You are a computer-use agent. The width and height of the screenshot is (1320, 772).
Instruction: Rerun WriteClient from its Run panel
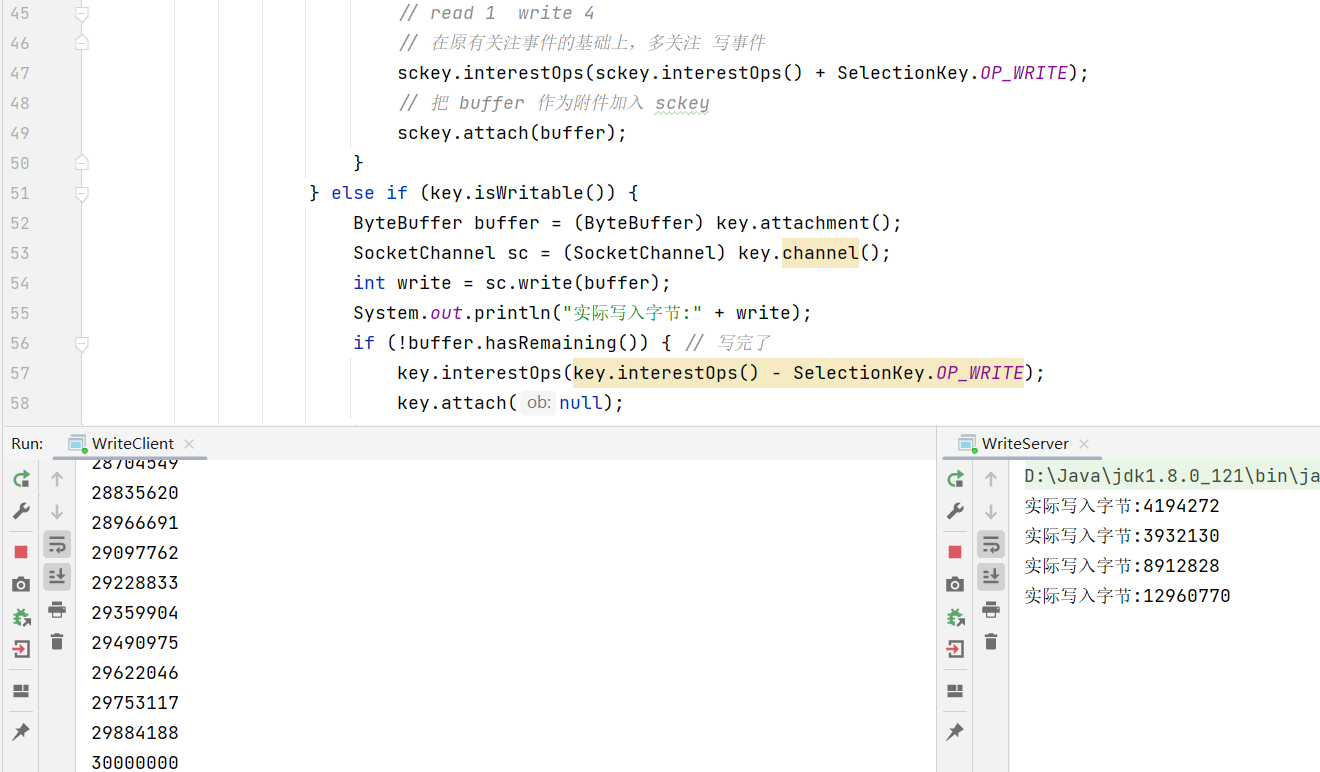pyautogui.click(x=21, y=479)
